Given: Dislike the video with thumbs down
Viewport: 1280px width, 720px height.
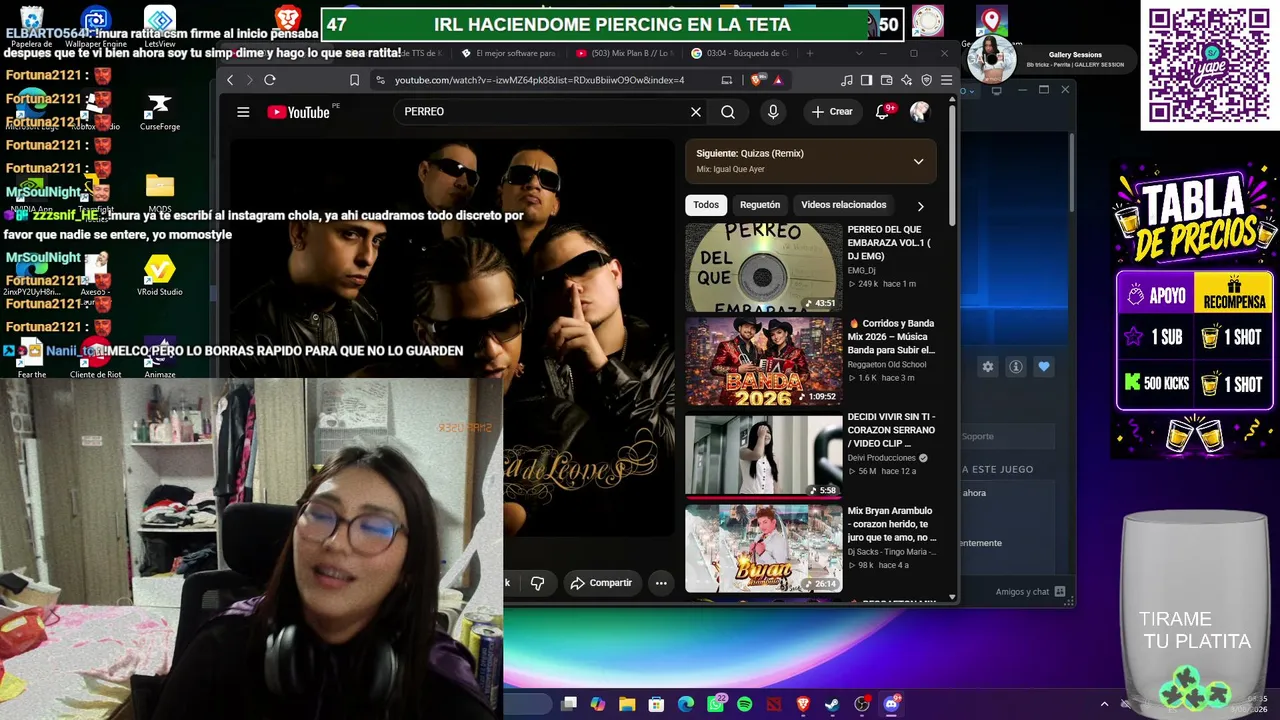Looking at the screenshot, I should (537, 583).
